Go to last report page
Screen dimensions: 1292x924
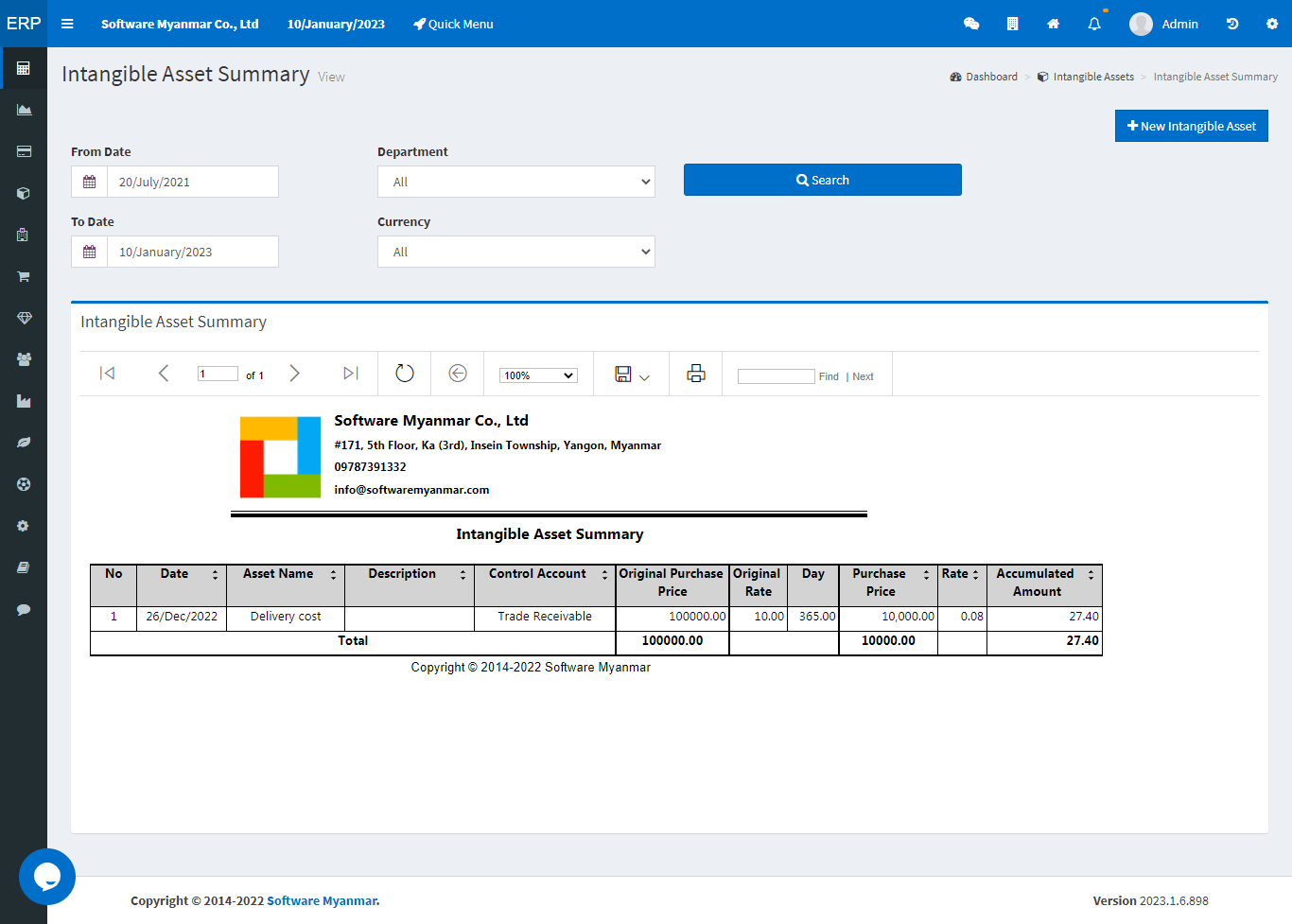click(350, 374)
